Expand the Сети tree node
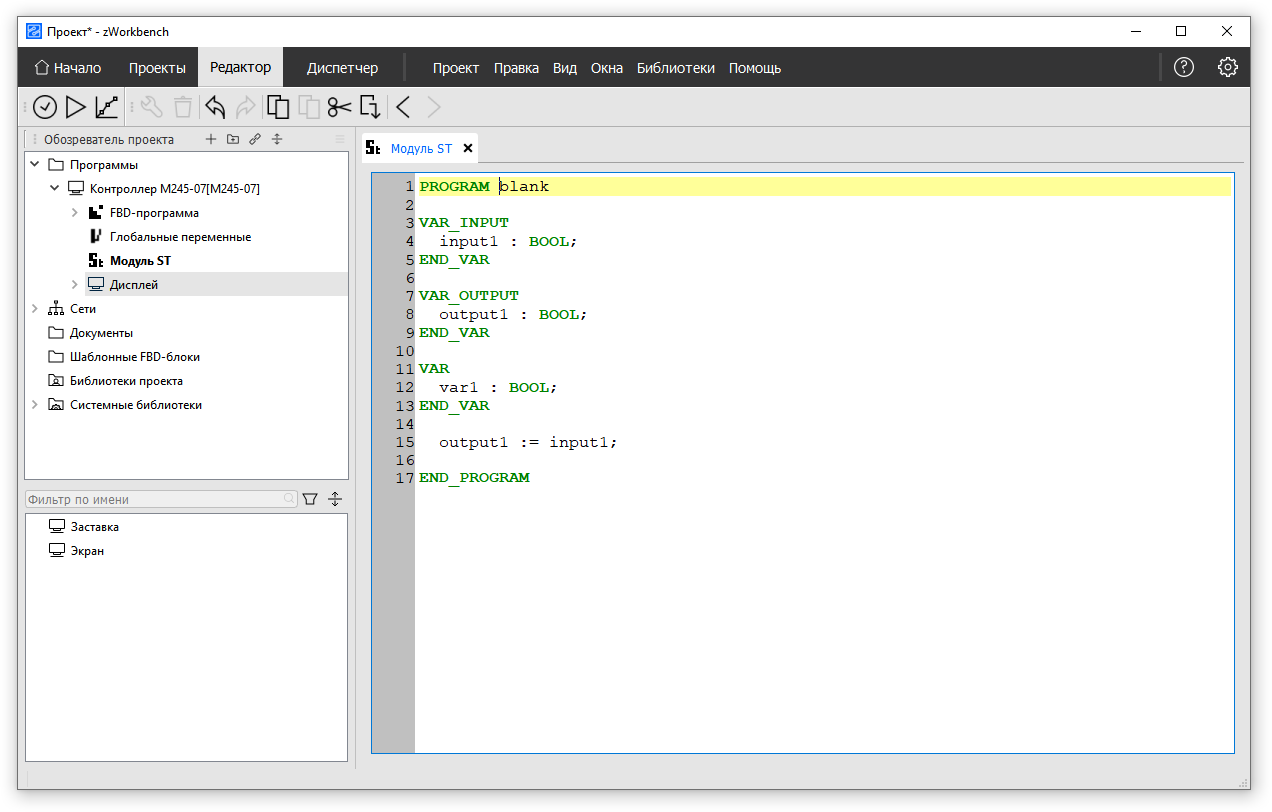1272x812 pixels. pyautogui.click(x=35, y=309)
